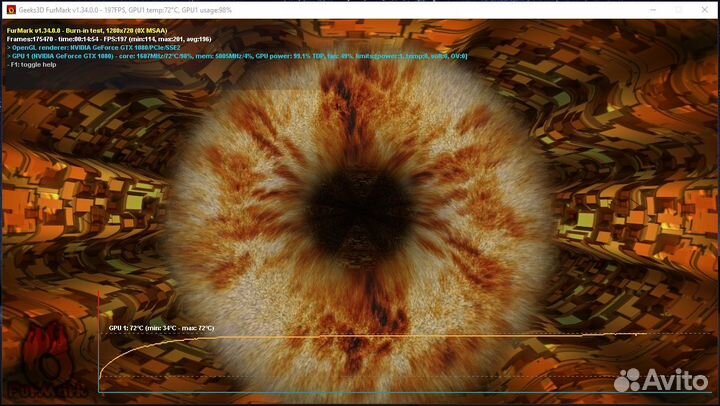This screenshot has height=406, width=720.
Task: Click the Avito text beside the dots logo
Action: [677, 381]
